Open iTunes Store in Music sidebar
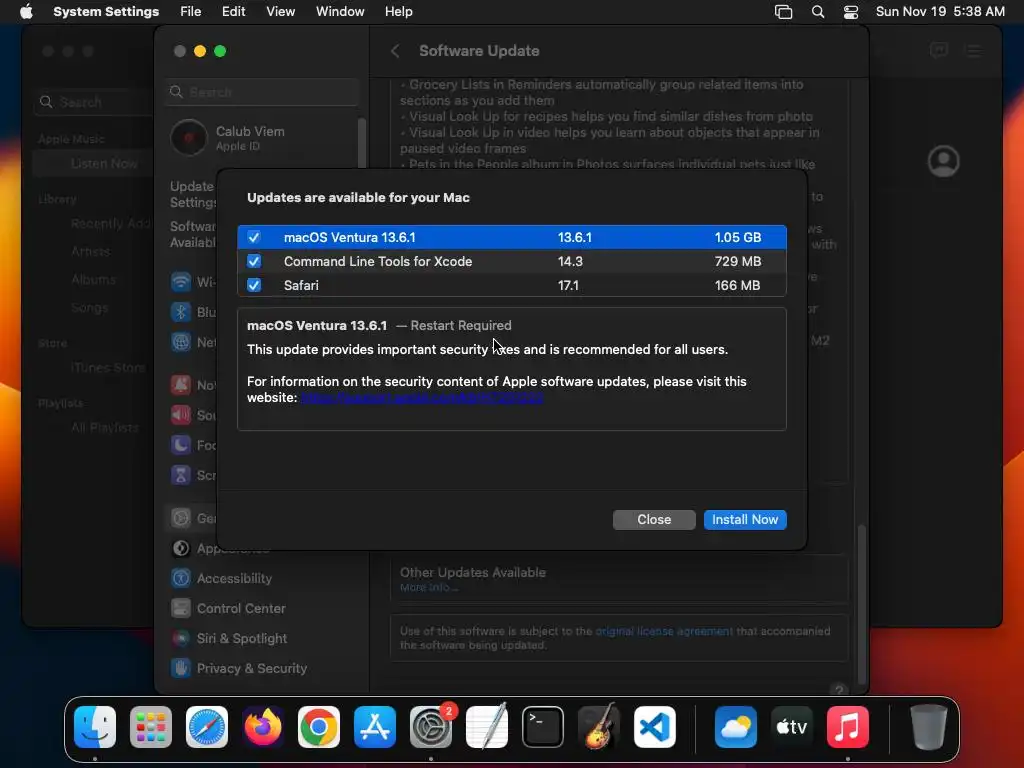Image resolution: width=1024 pixels, height=768 pixels. coord(108,368)
